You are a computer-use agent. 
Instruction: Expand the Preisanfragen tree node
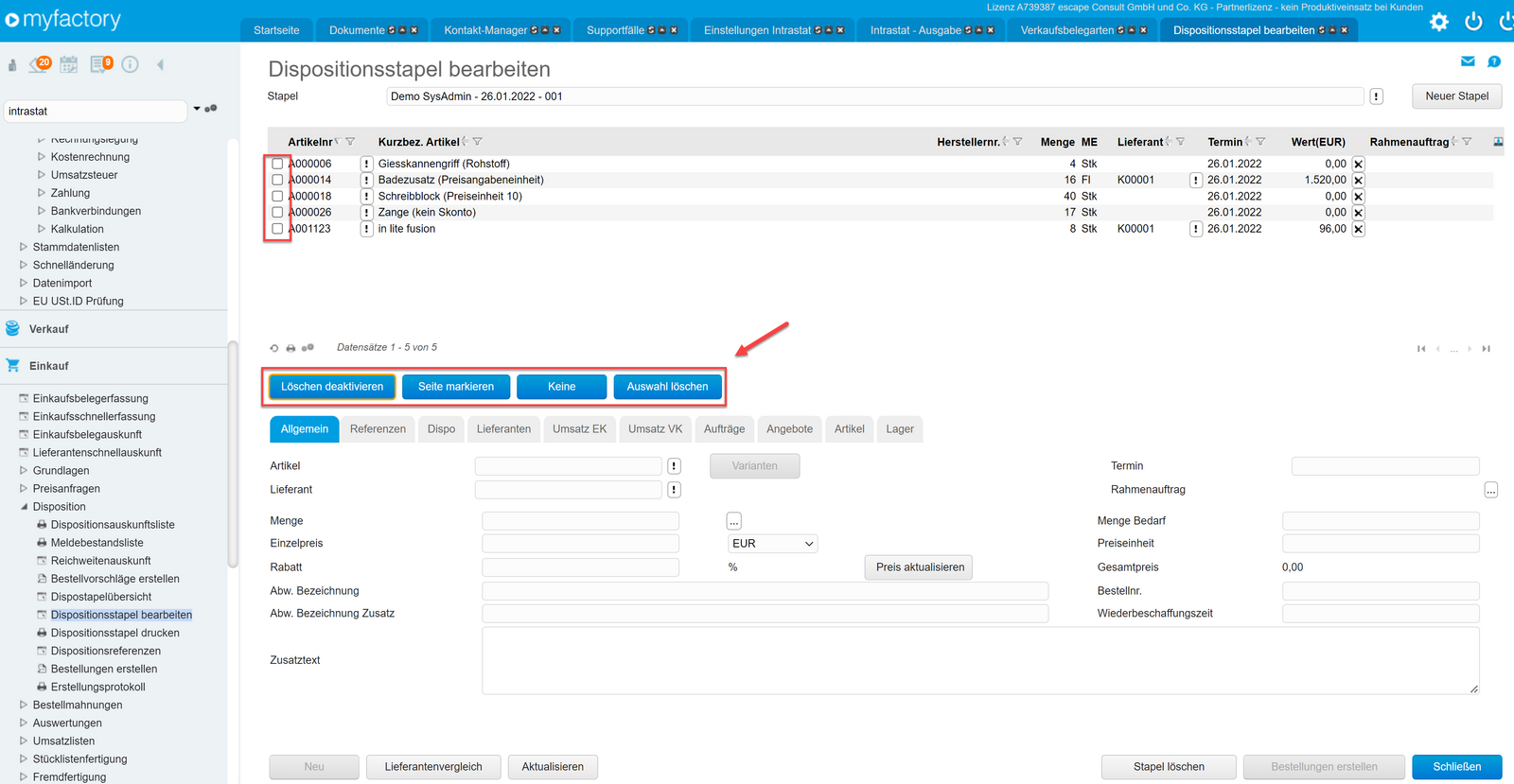click(24, 489)
